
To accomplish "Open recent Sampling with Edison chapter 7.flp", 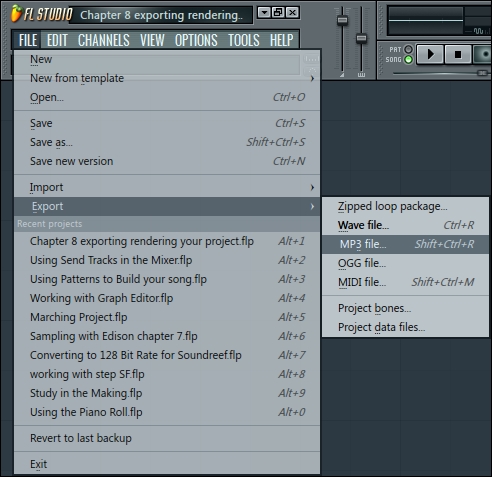I will [167, 336].
